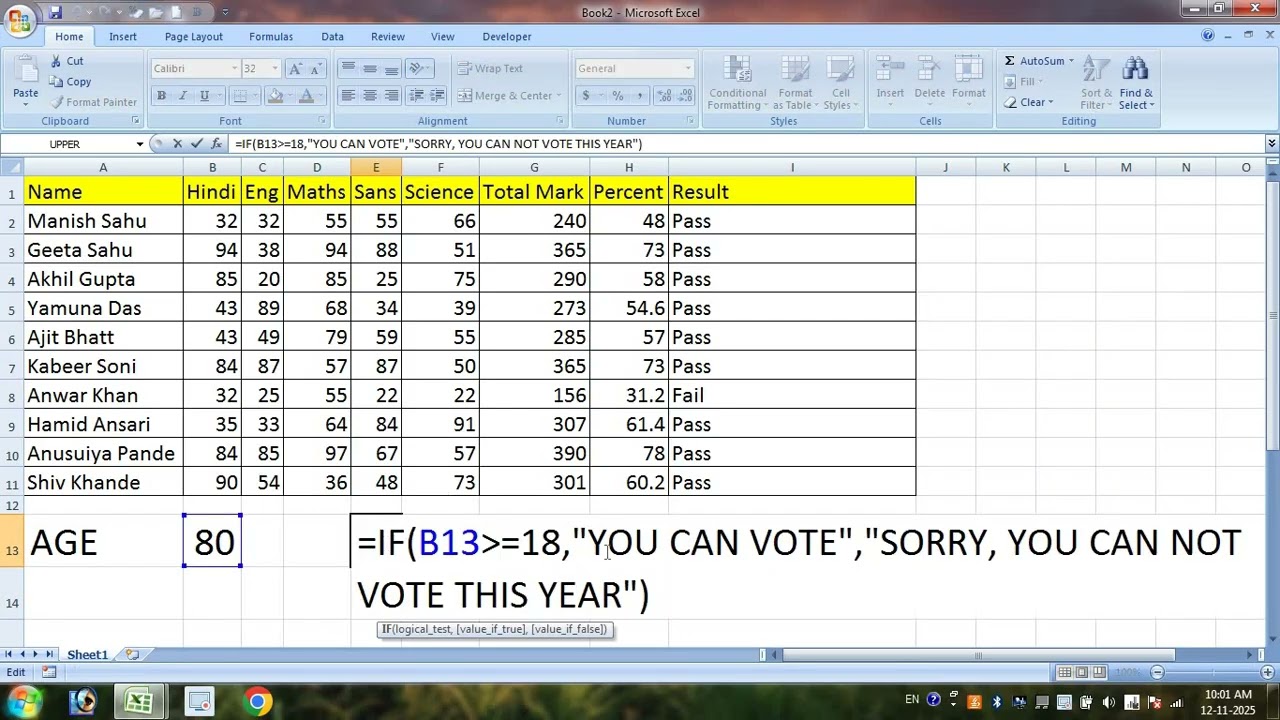This screenshot has width=1280, height=720.
Task: Click the Office Button orb
Action: (19, 21)
